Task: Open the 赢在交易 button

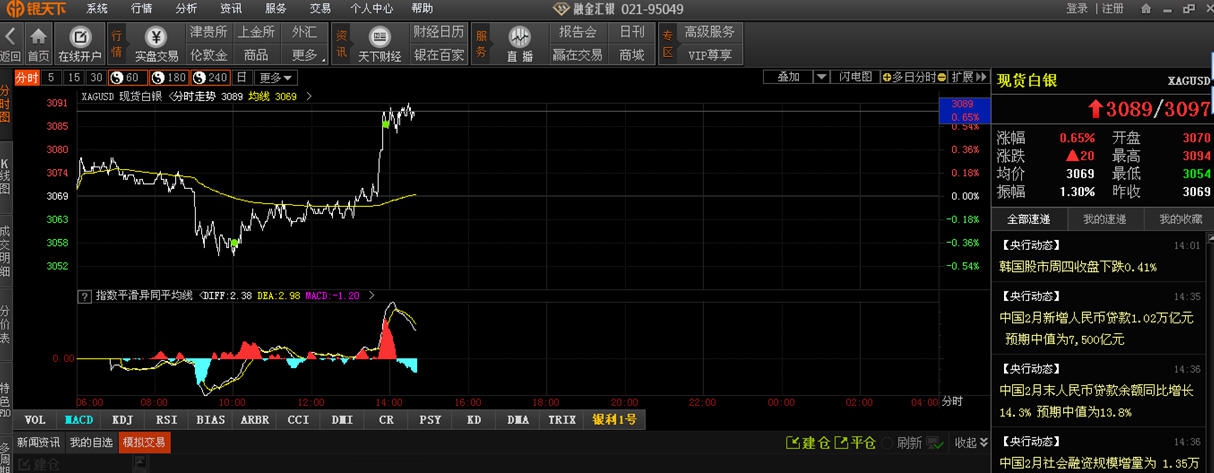Action: tap(577, 54)
